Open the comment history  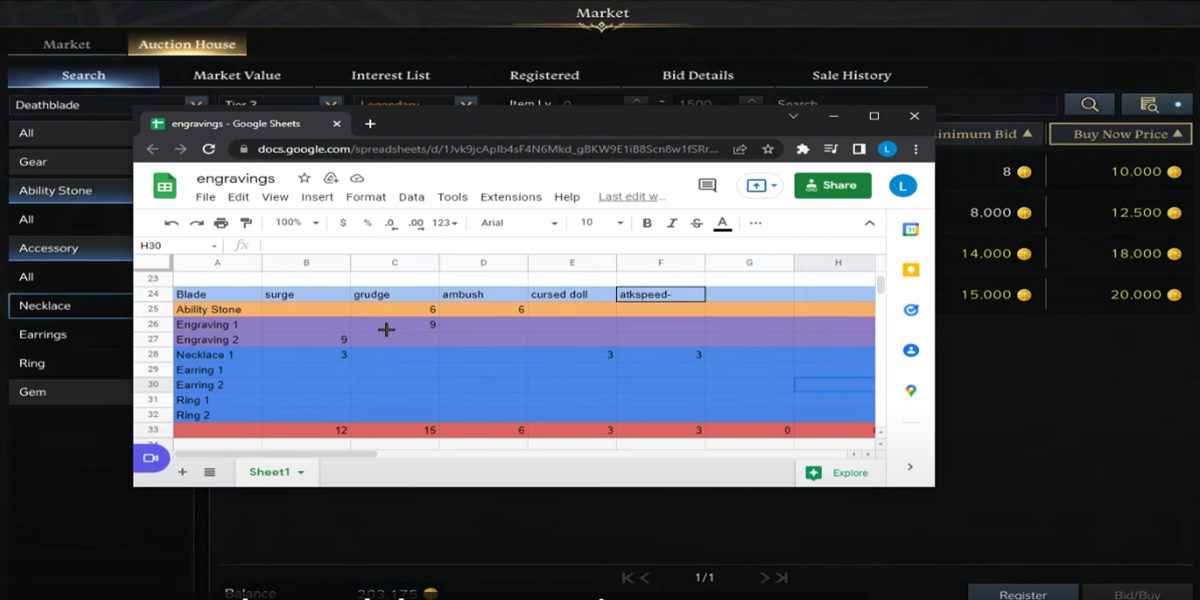707,185
